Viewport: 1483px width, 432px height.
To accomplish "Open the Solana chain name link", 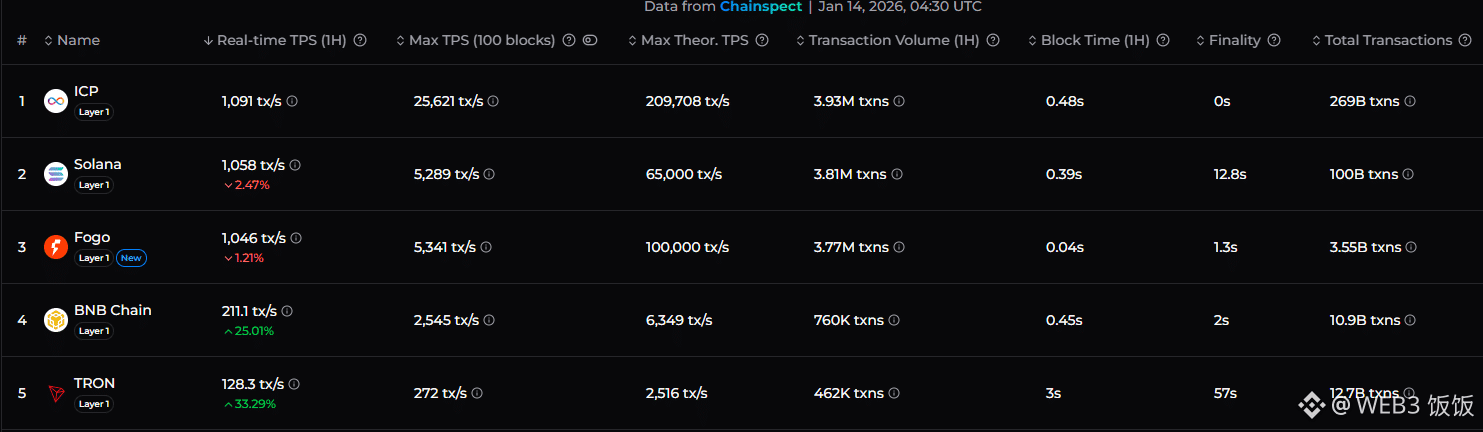I will 97,164.
